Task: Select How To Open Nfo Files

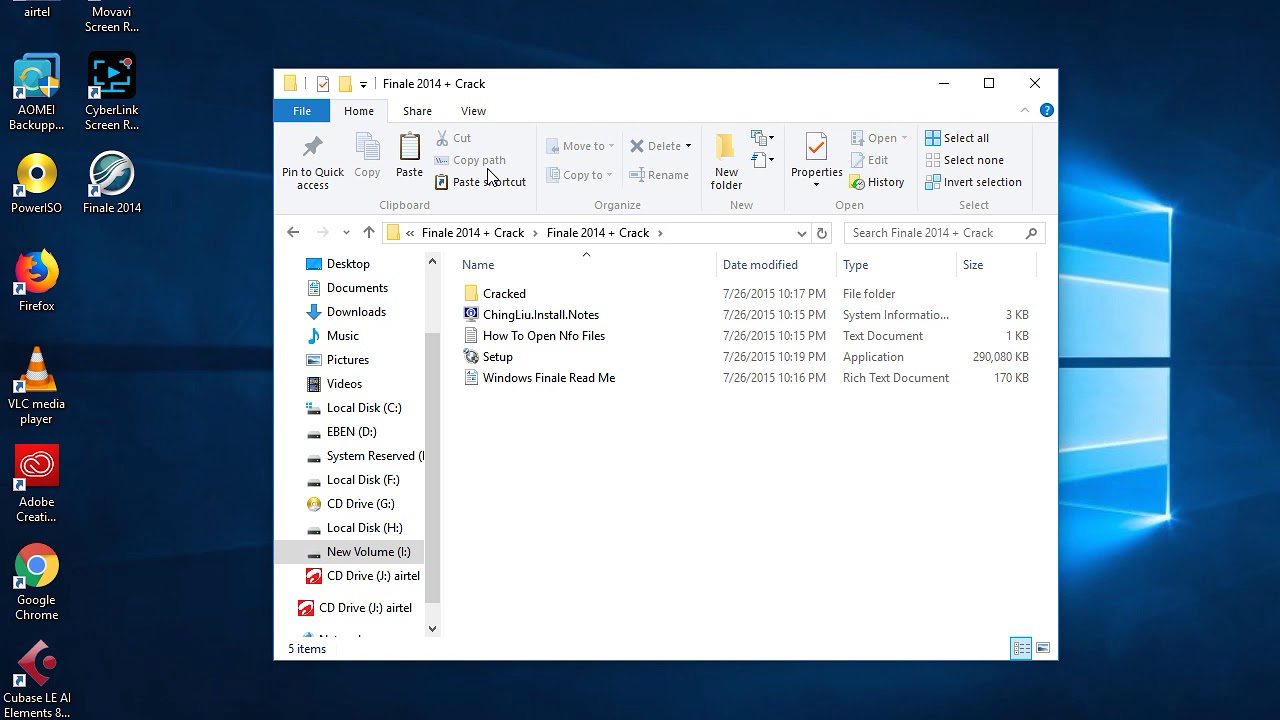Action: pos(544,336)
